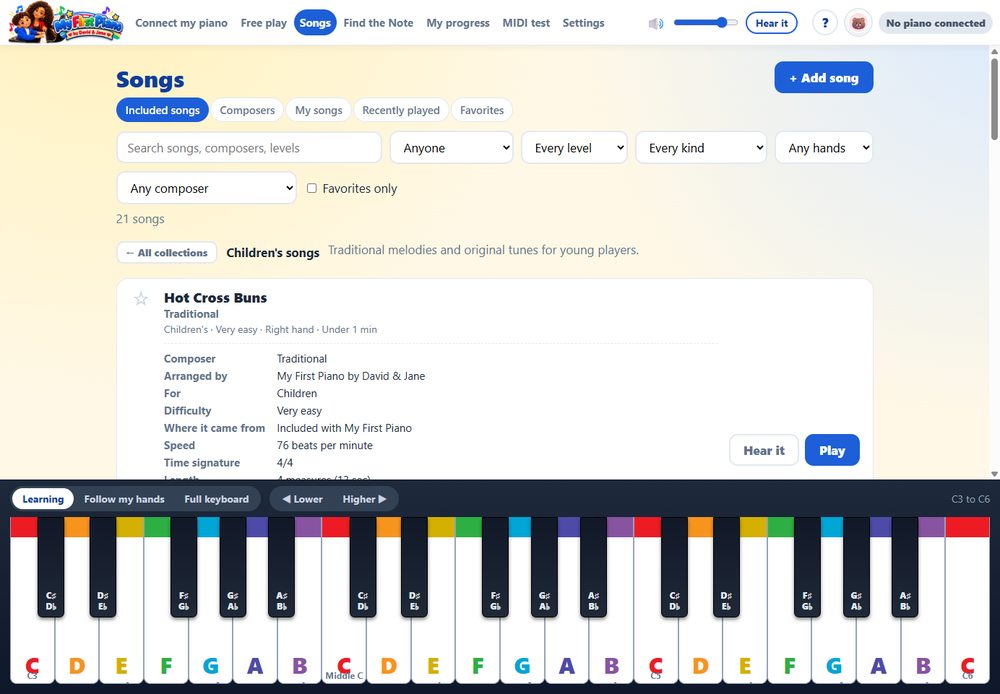Click the 76 beats per minute value
1000x694 pixels.
click(x=325, y=445)
